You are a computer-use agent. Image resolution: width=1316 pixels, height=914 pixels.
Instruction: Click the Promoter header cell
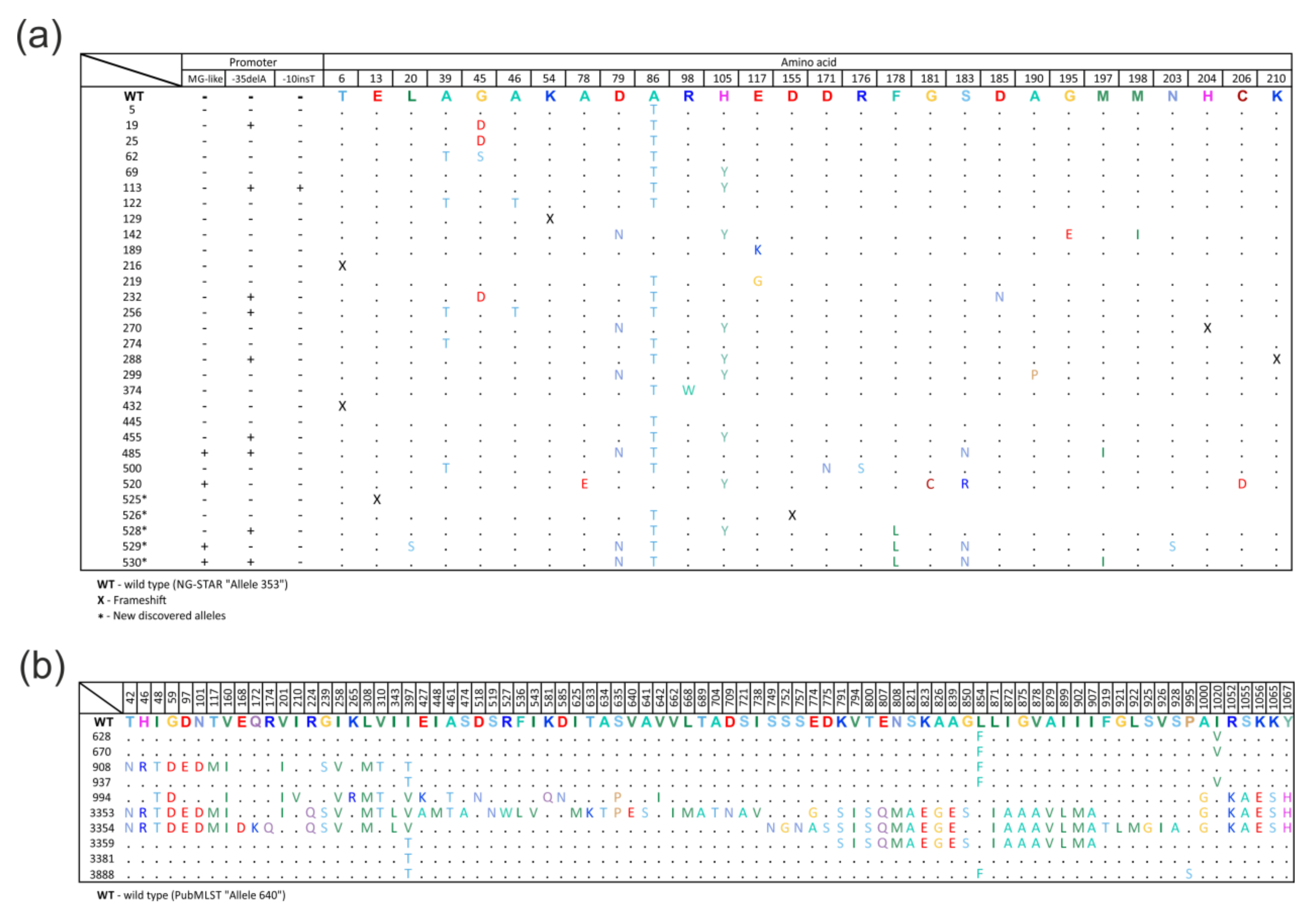(252, 62)
